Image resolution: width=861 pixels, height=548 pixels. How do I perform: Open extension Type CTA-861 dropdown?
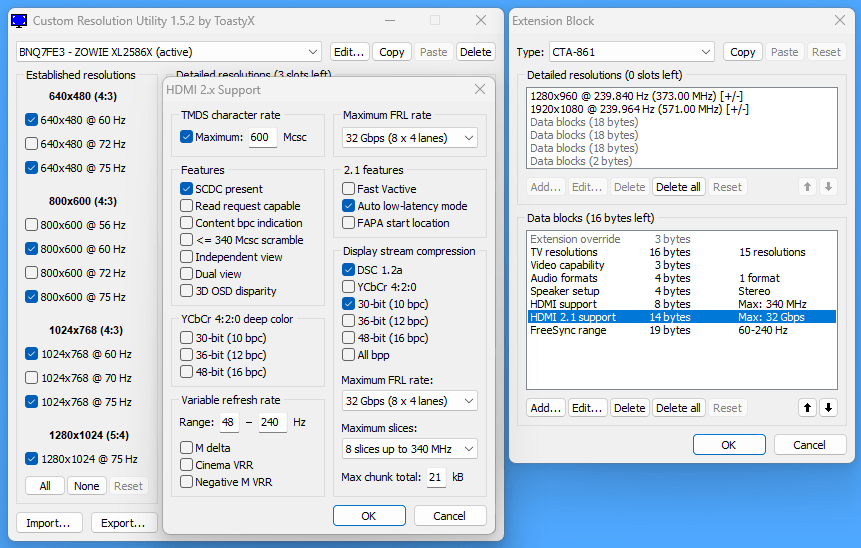(x=631, y=52)
